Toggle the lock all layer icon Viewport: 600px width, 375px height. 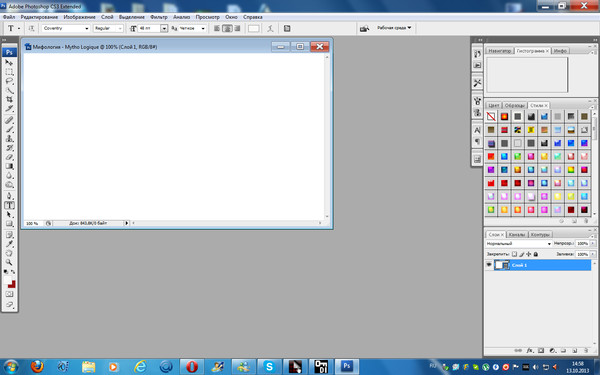click(536, 254)
